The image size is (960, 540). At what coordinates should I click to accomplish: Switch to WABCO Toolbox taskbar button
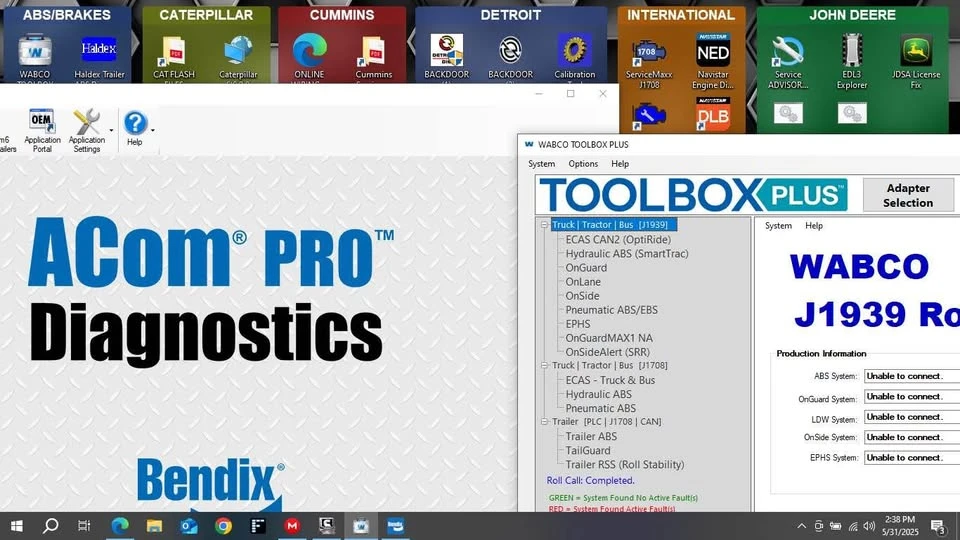361,526
